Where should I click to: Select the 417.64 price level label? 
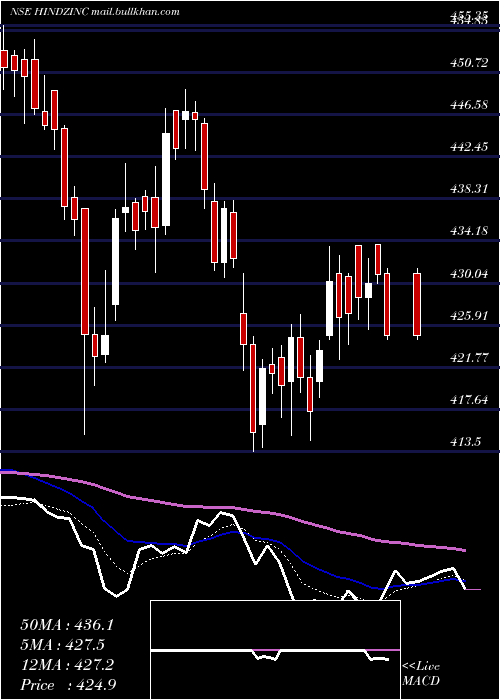(469, 400)
